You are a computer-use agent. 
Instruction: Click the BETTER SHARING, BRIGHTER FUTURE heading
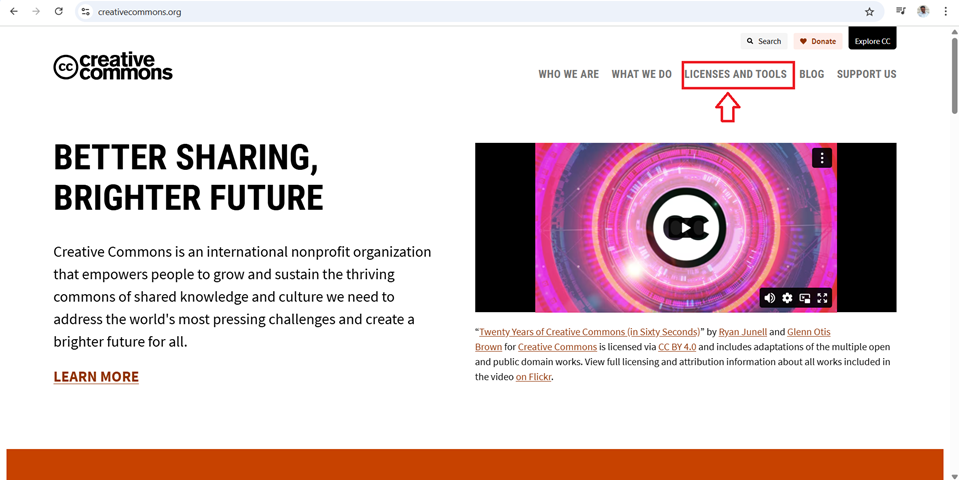tap(188, 177)
